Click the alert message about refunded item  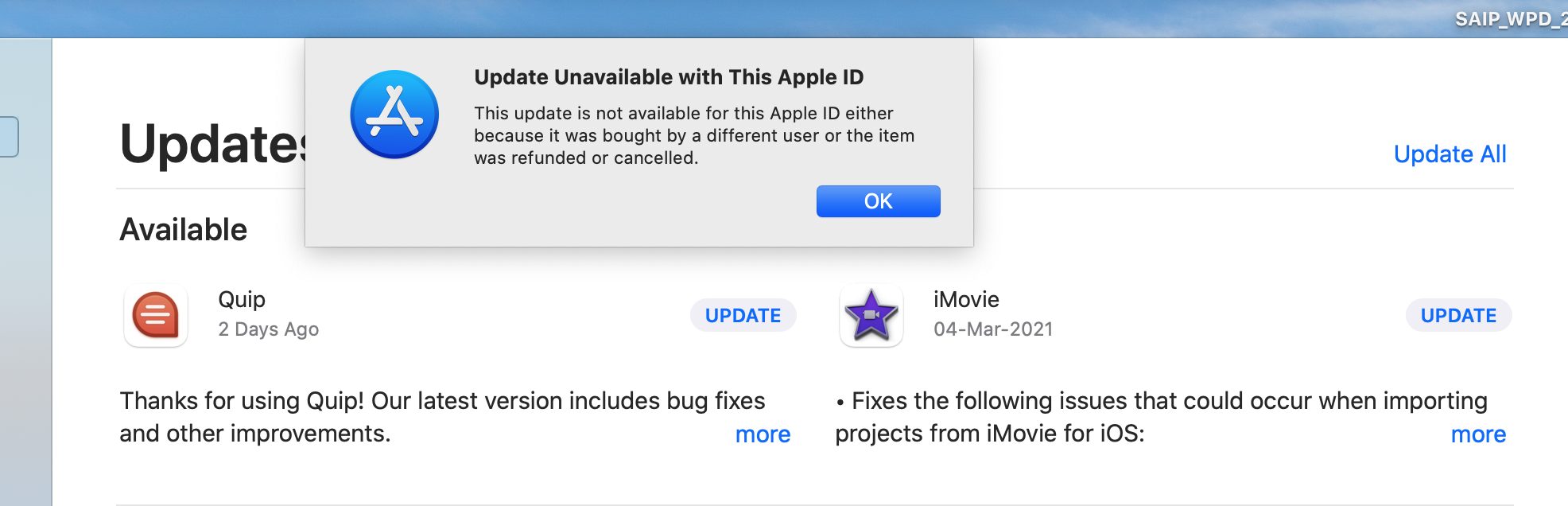click(694, 135)
